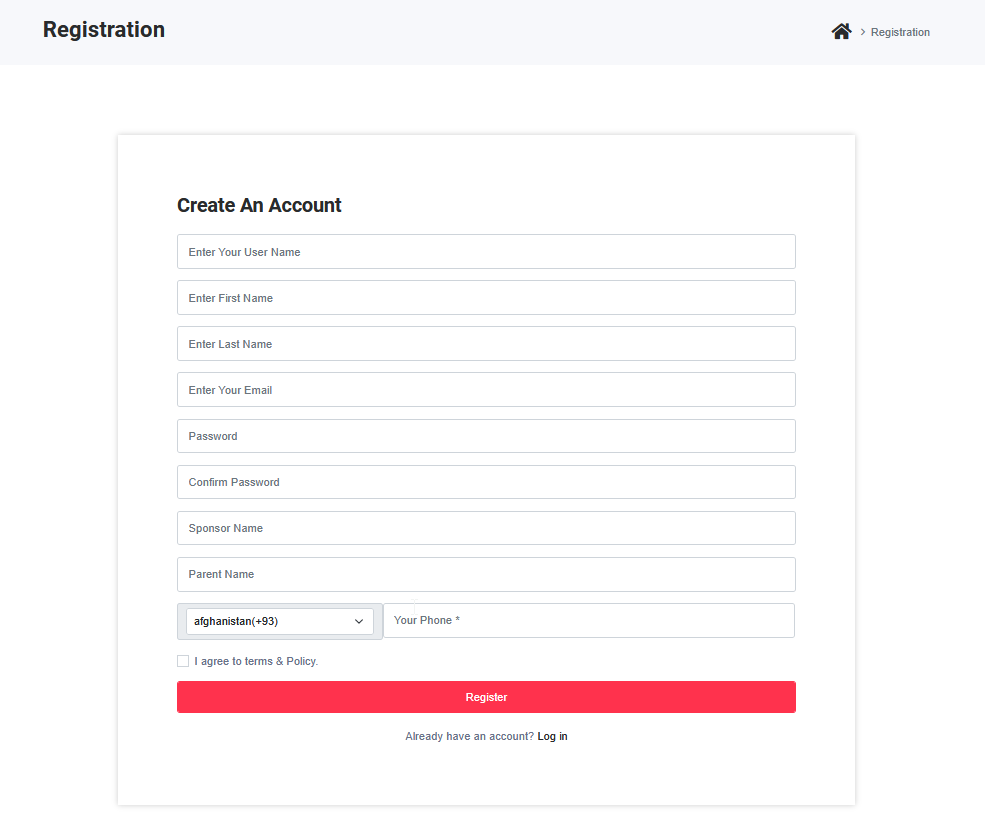Click the Confirm Password field
This screenshot has height=822, width=985.
coord(486,481)
